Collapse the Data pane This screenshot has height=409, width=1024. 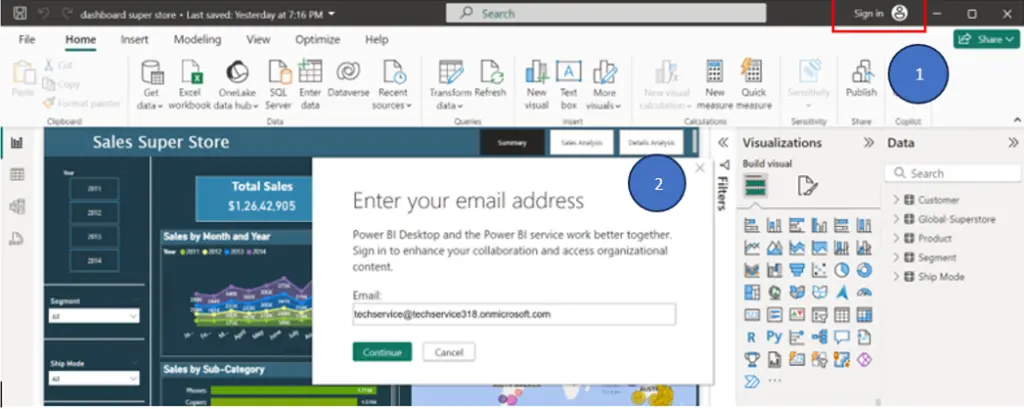1013,142
